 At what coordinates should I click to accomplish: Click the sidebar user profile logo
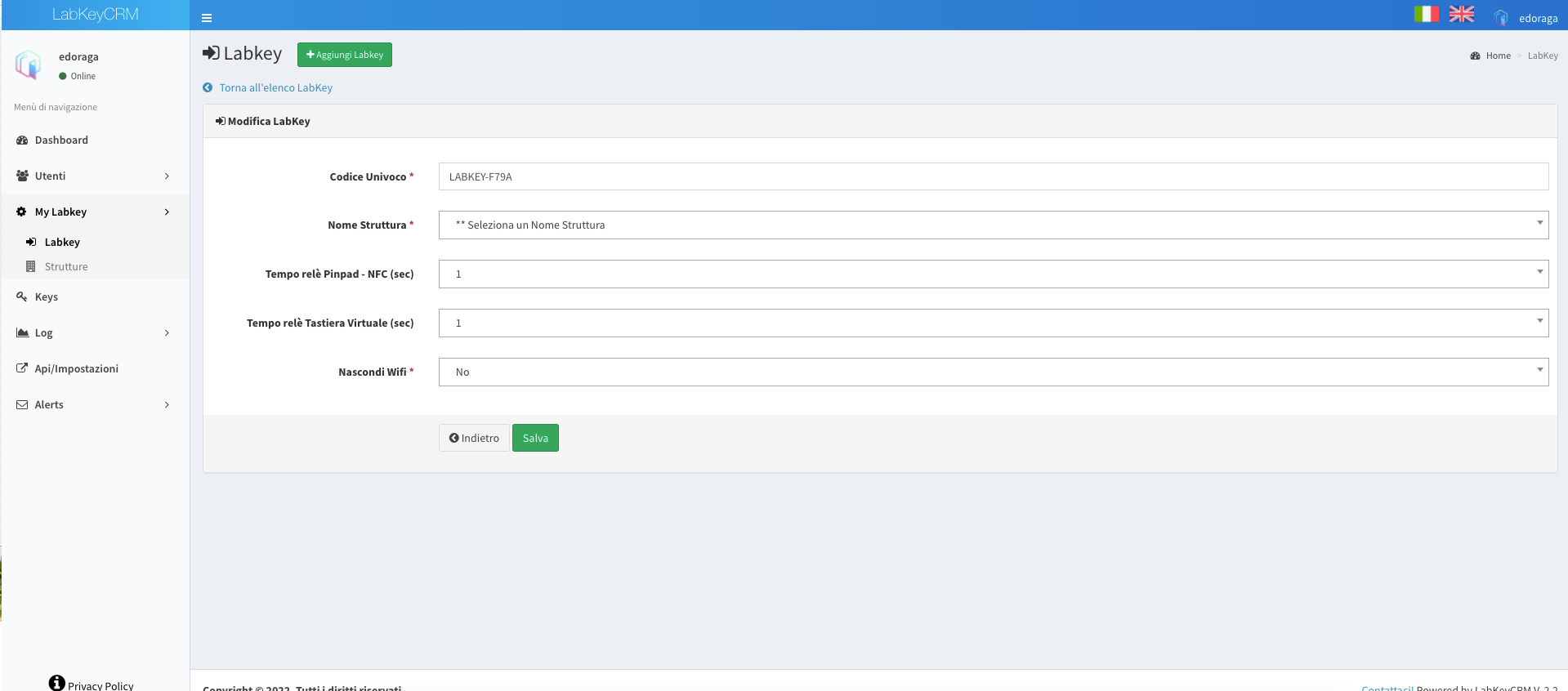coord(29,65)
